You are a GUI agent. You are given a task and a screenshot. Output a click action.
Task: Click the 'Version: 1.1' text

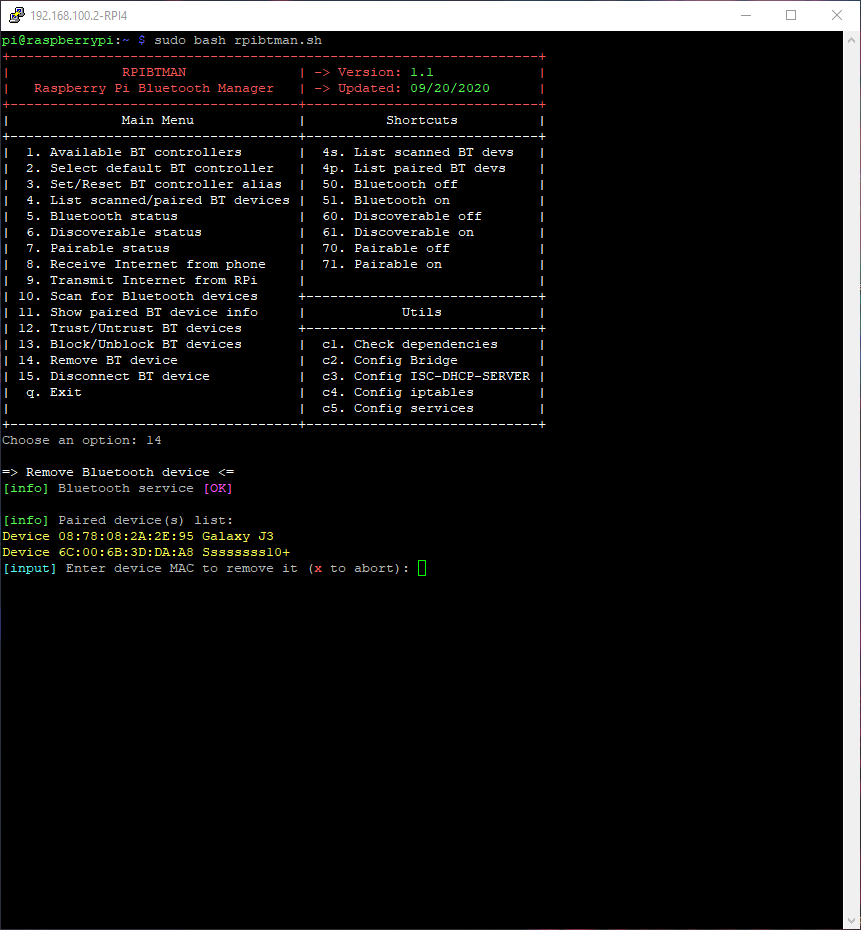point(385,72)
